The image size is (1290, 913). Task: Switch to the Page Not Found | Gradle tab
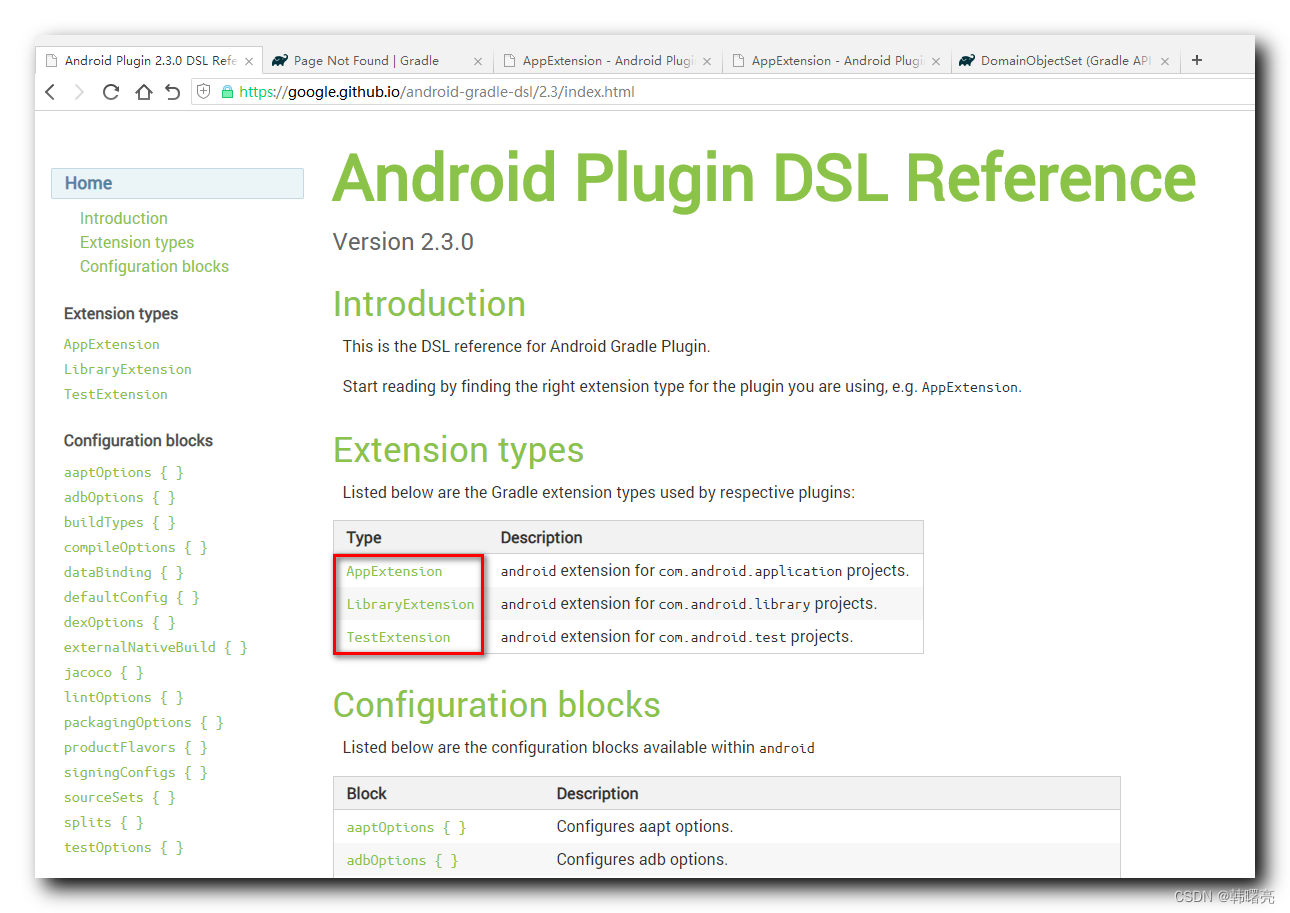click(377, 61)
